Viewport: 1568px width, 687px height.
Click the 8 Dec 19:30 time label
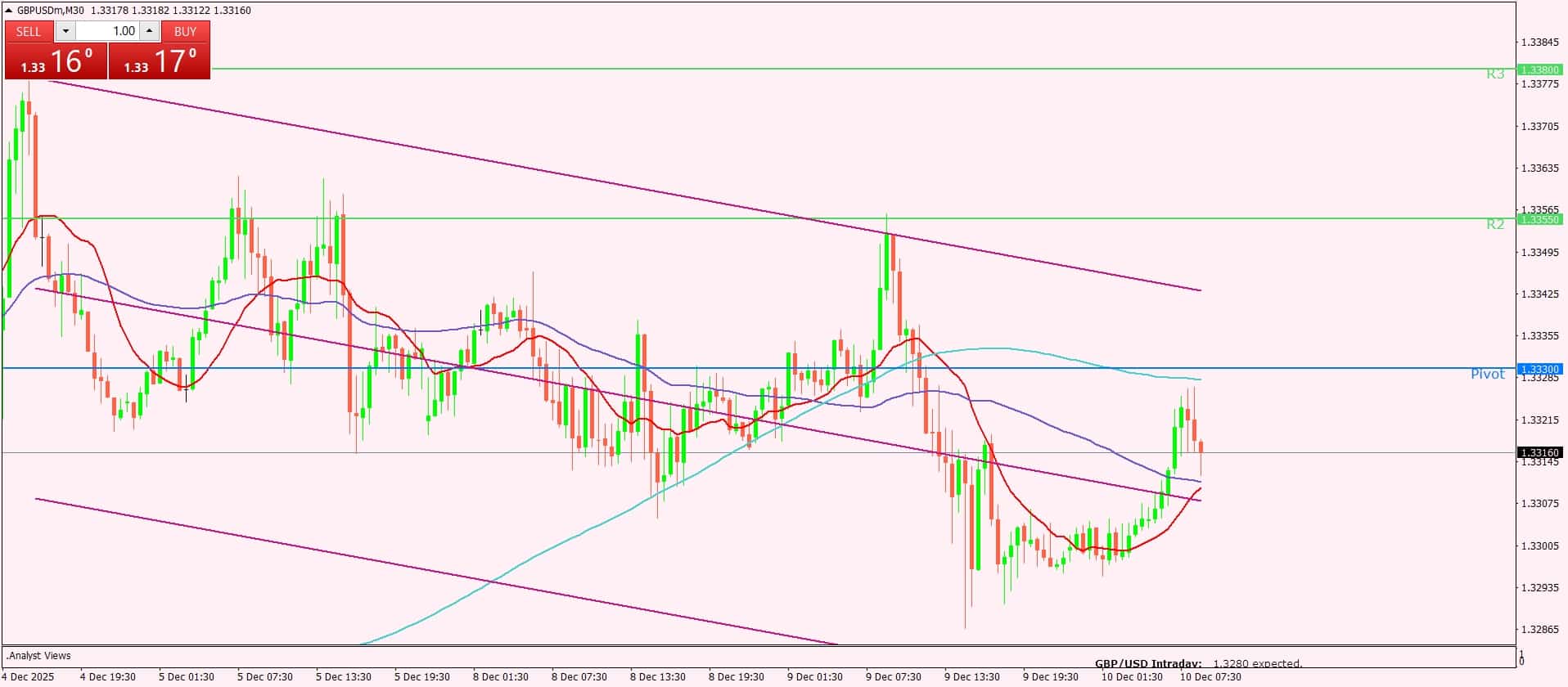[737, 676]
